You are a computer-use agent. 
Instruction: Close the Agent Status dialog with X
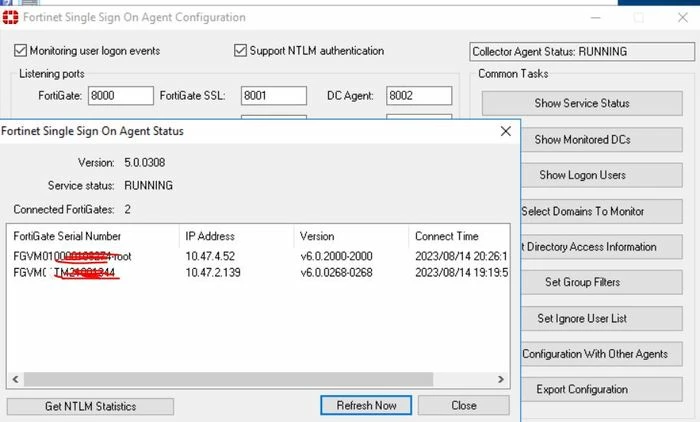(505, 131)
